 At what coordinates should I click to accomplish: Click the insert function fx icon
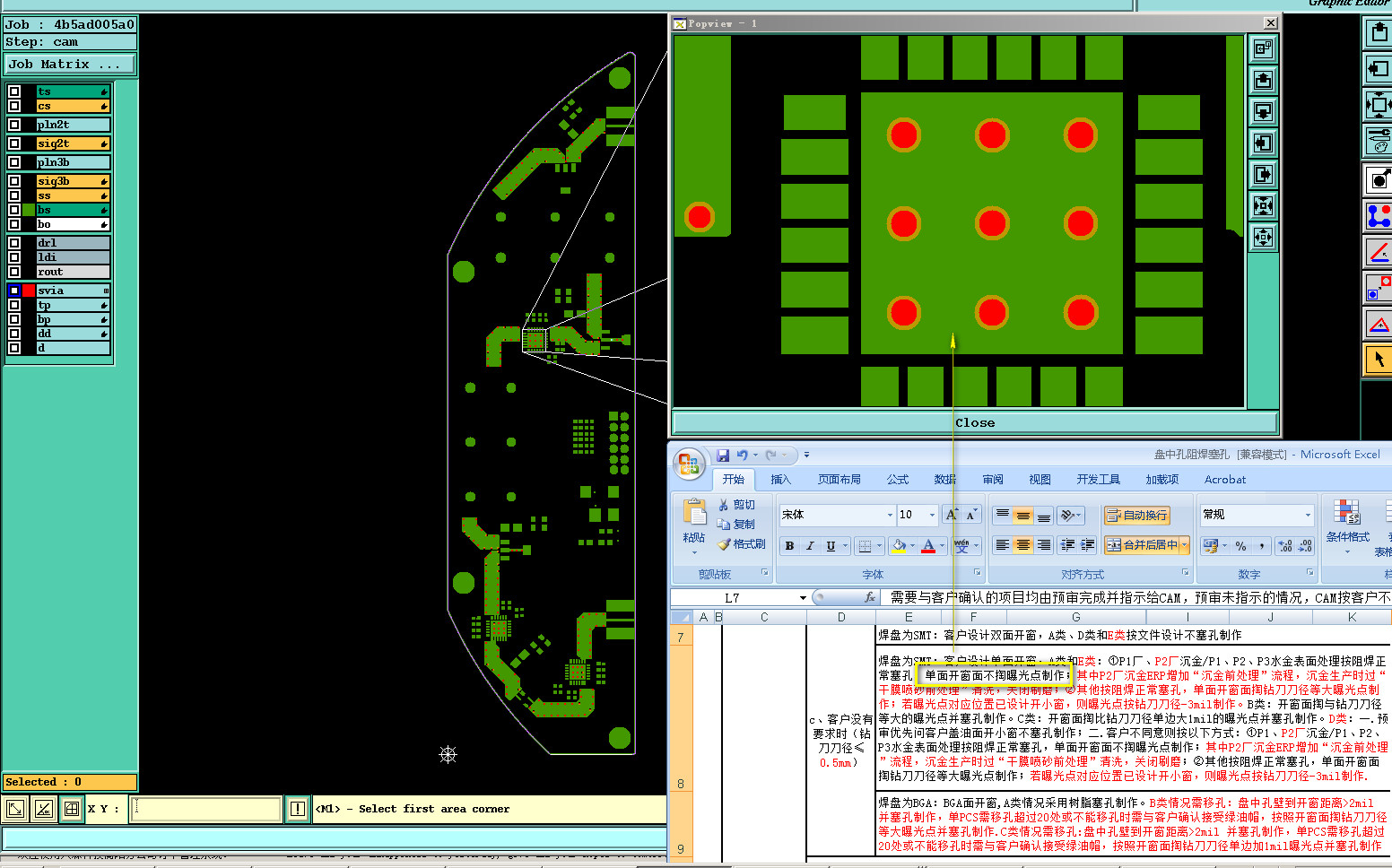pos(869,597)
